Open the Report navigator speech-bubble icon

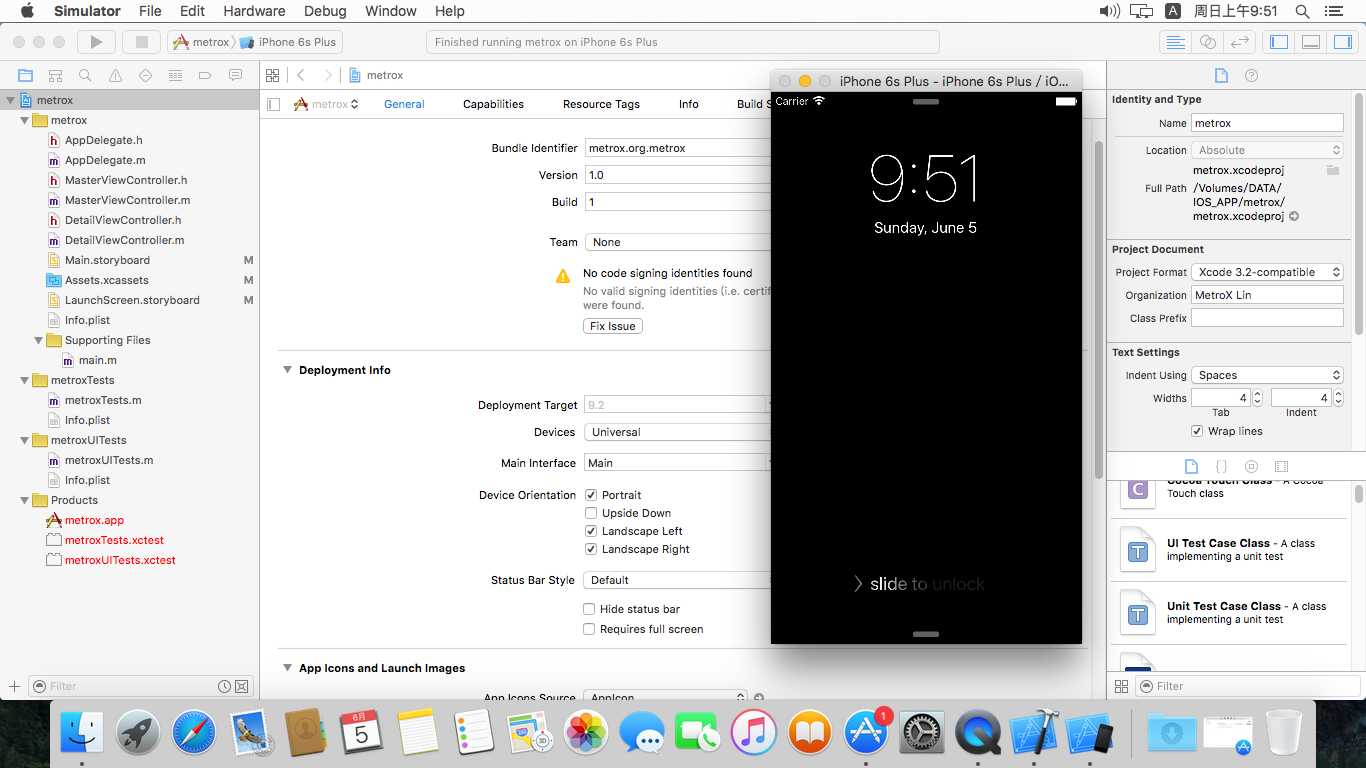pyautogui.click(x=236, y=75)
